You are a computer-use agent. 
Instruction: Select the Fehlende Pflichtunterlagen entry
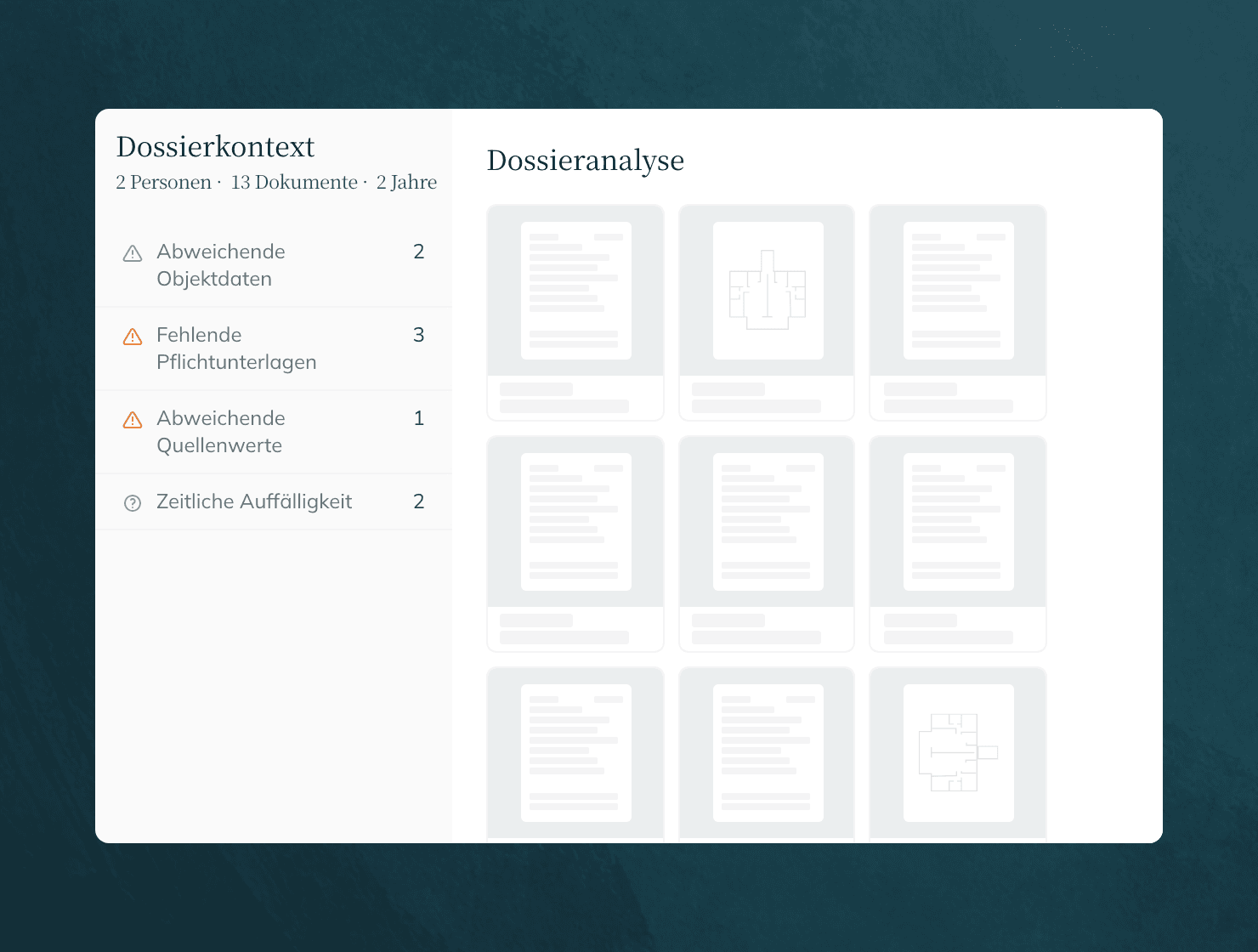(x=274, y=348)
